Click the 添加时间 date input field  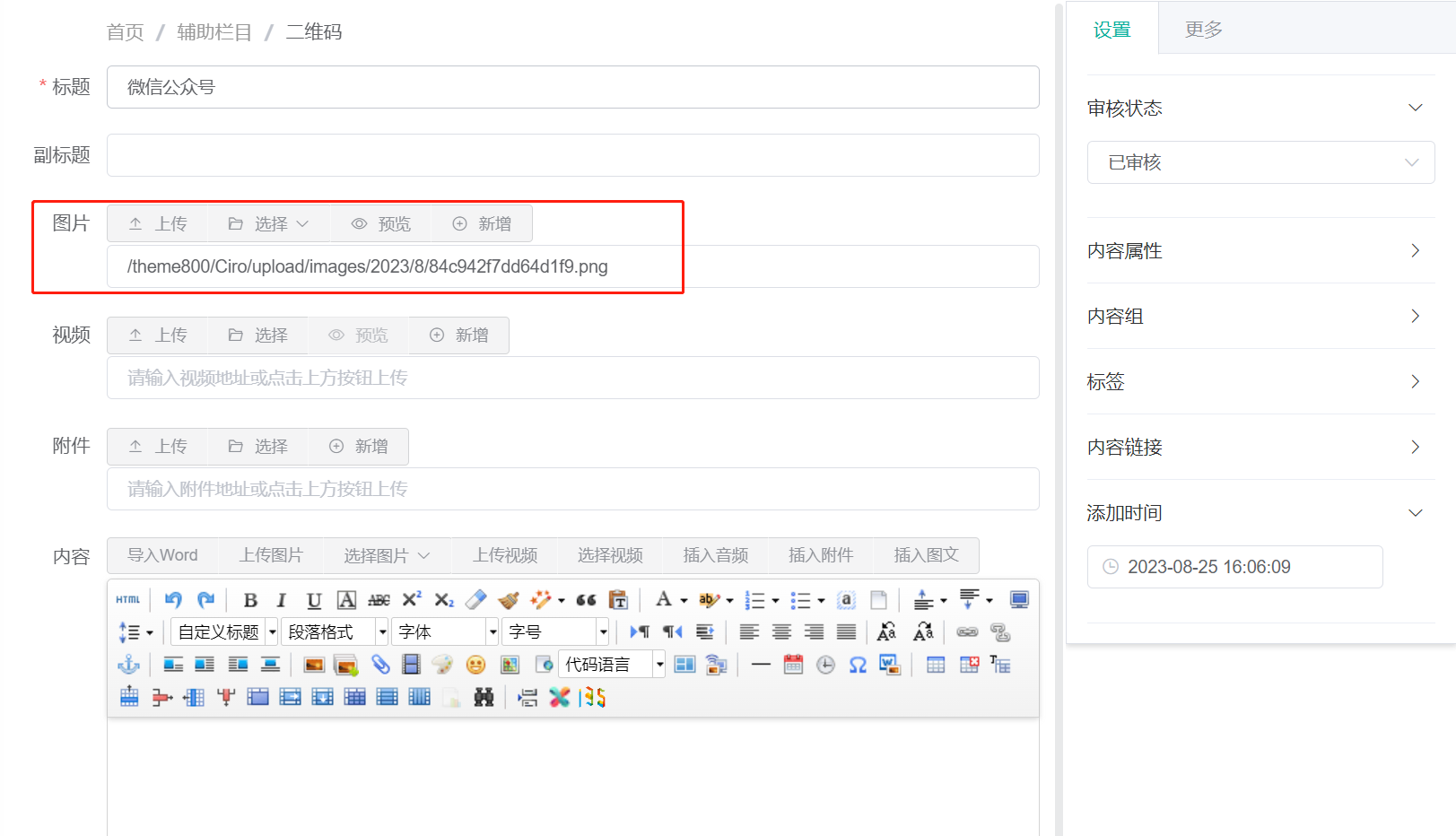click(x=1234, y=566)
